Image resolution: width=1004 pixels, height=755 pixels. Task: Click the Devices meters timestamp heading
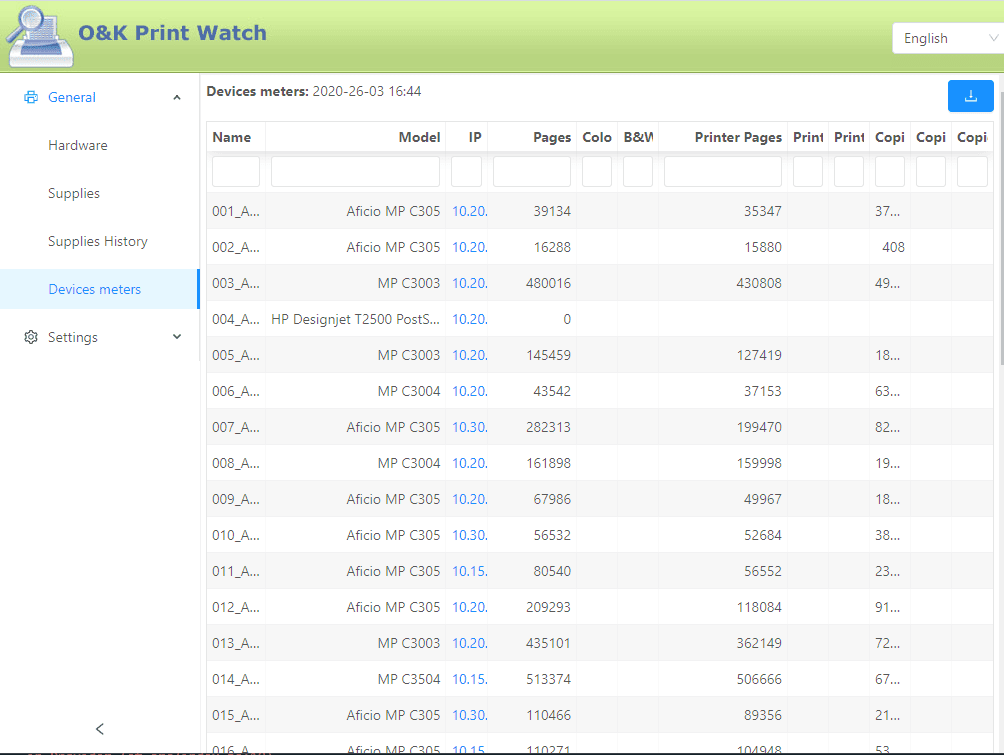(314, 92)
